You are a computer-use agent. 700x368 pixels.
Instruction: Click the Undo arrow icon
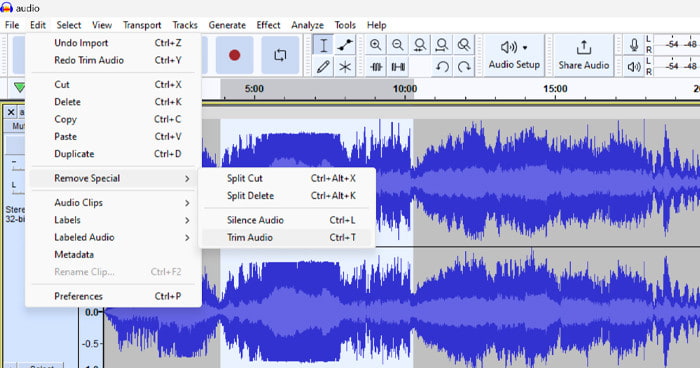[x=442, y=67]
